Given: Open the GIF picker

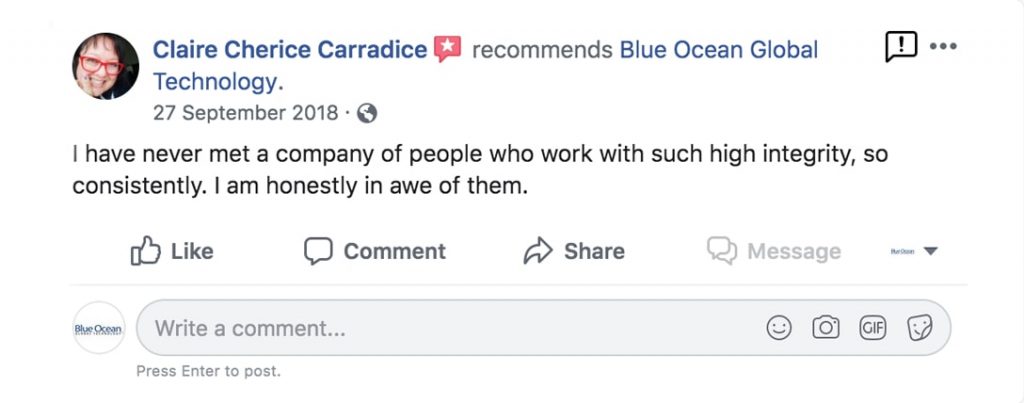Looking at the screenshot, I should pyautogui.click(x=873, y=327).
